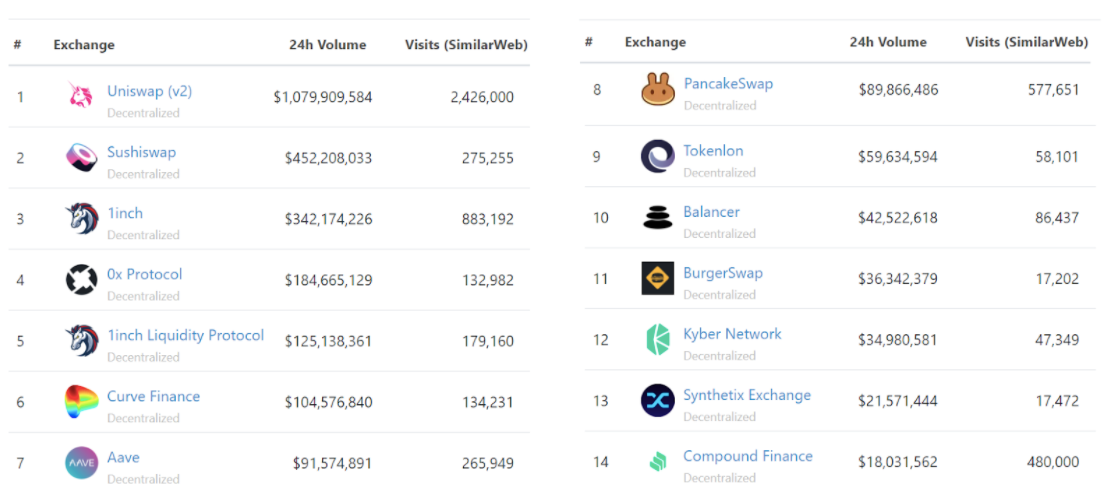Open the Compound Finance link
The width and height of the screenshot is (1110, 488).
pos(747,456)
